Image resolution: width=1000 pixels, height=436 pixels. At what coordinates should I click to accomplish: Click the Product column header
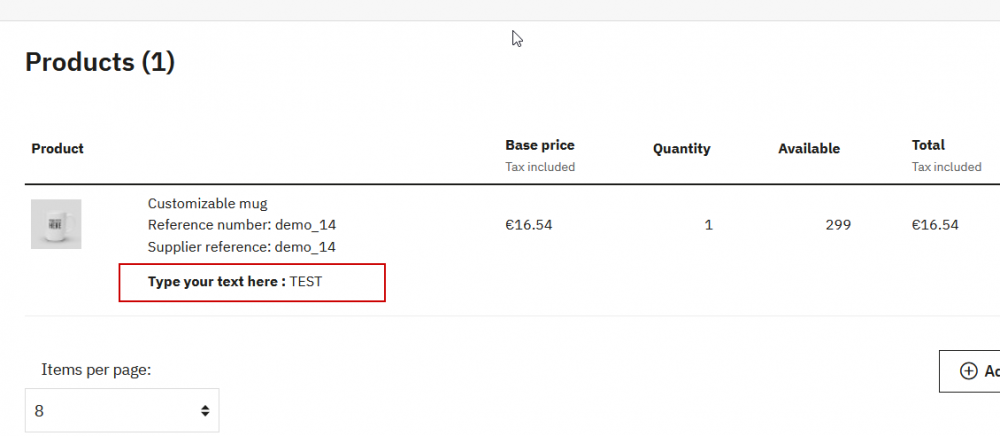(58, 149)
